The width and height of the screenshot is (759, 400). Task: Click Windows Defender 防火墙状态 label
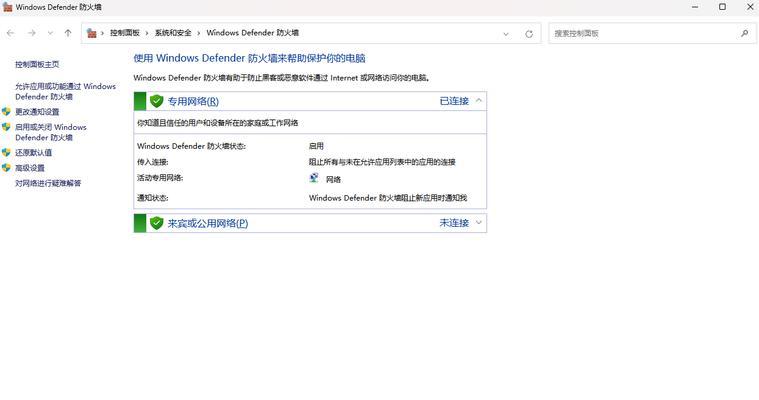191,146
